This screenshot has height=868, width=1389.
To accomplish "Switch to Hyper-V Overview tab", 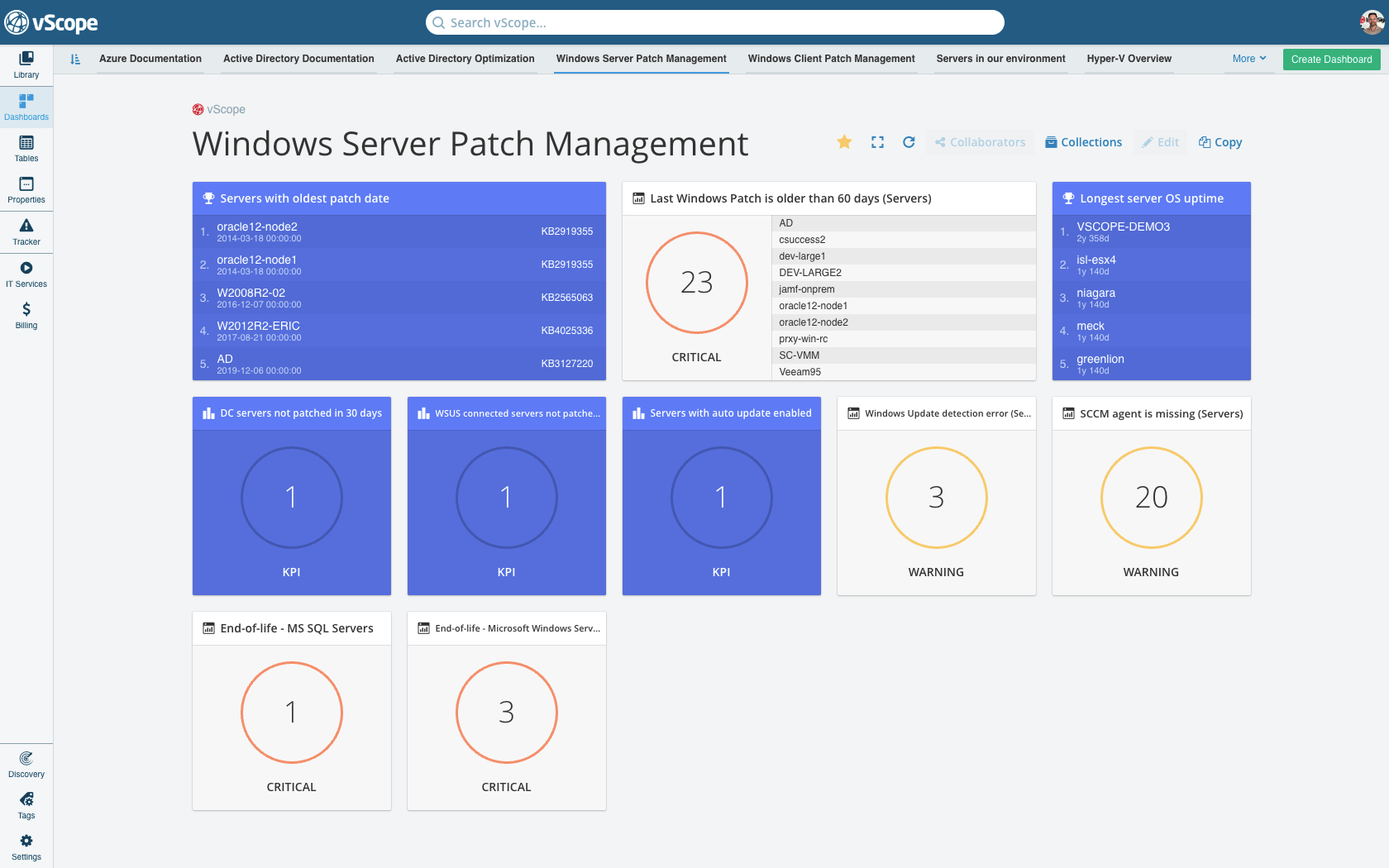I will tap(1129, 59).
